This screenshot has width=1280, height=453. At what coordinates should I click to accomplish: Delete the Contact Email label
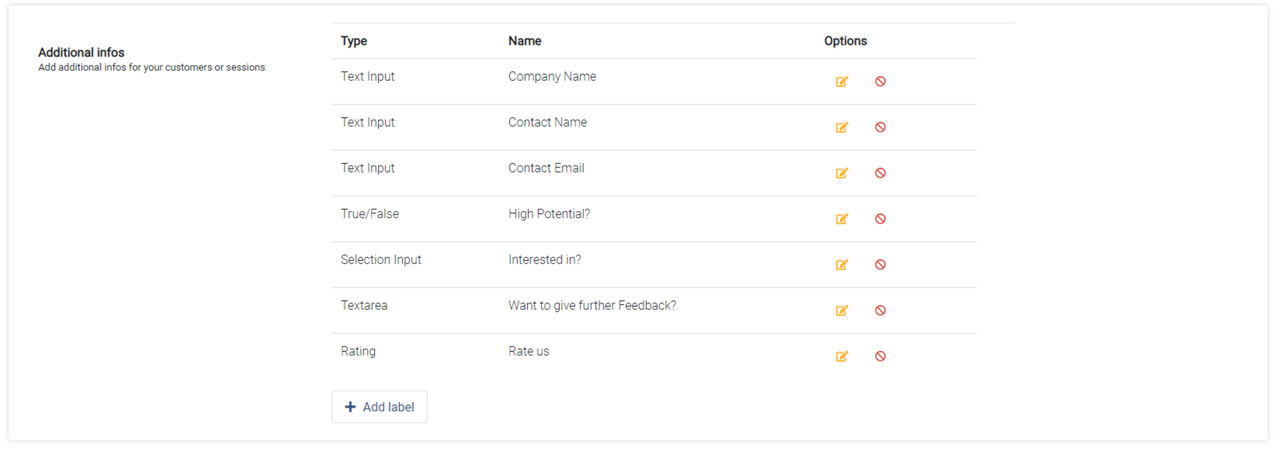point(880,173)
